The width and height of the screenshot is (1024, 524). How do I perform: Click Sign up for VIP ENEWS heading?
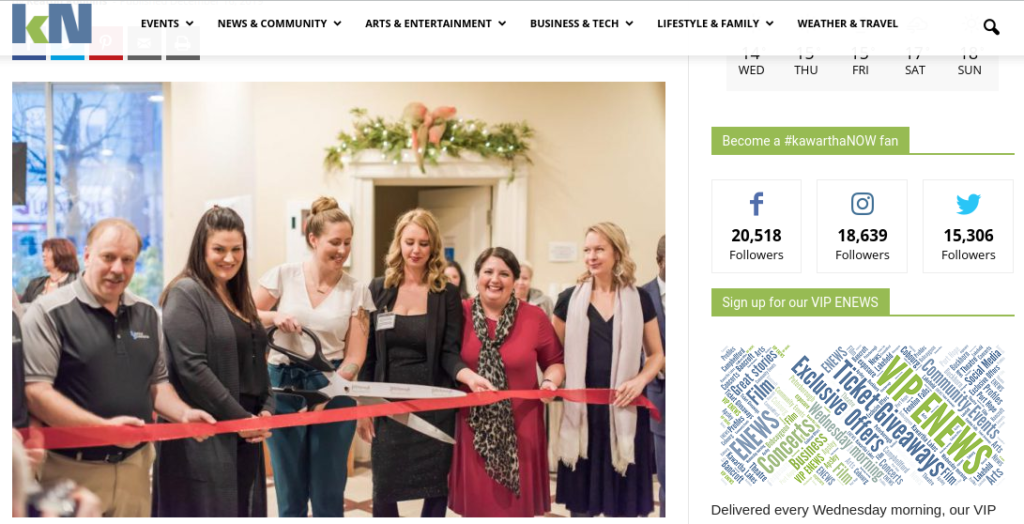click(x=800, y=303)
